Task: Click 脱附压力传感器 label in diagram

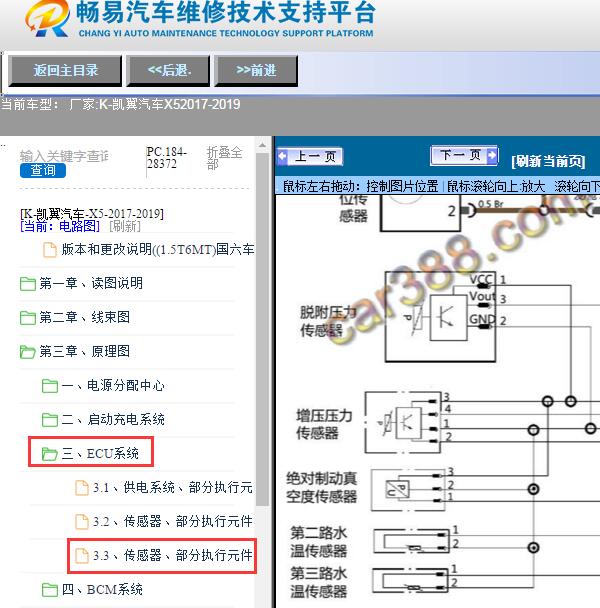Action: pyautogui.click(x=327, y=321)
